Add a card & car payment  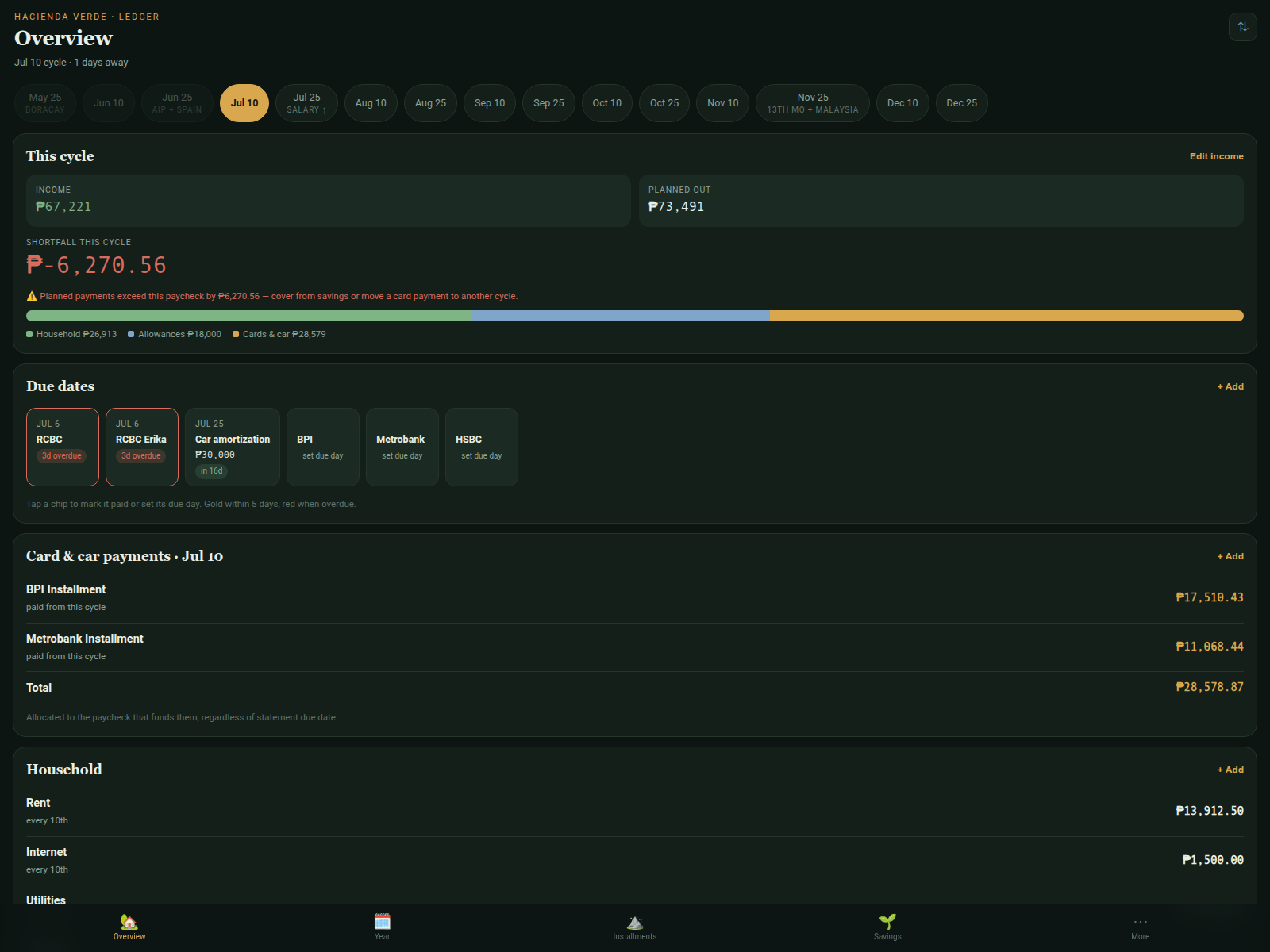[1230, 556]
